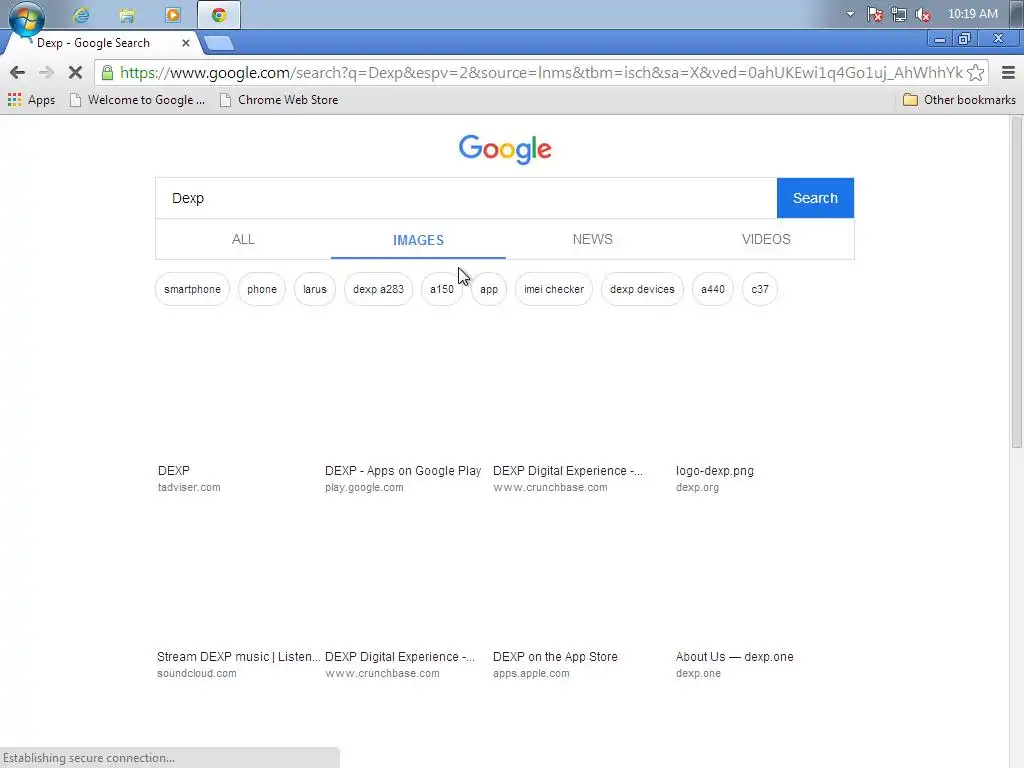The image size is (1024, 768).
Task: Click the muted volume tray icon
Action: [x=923, y=14]
